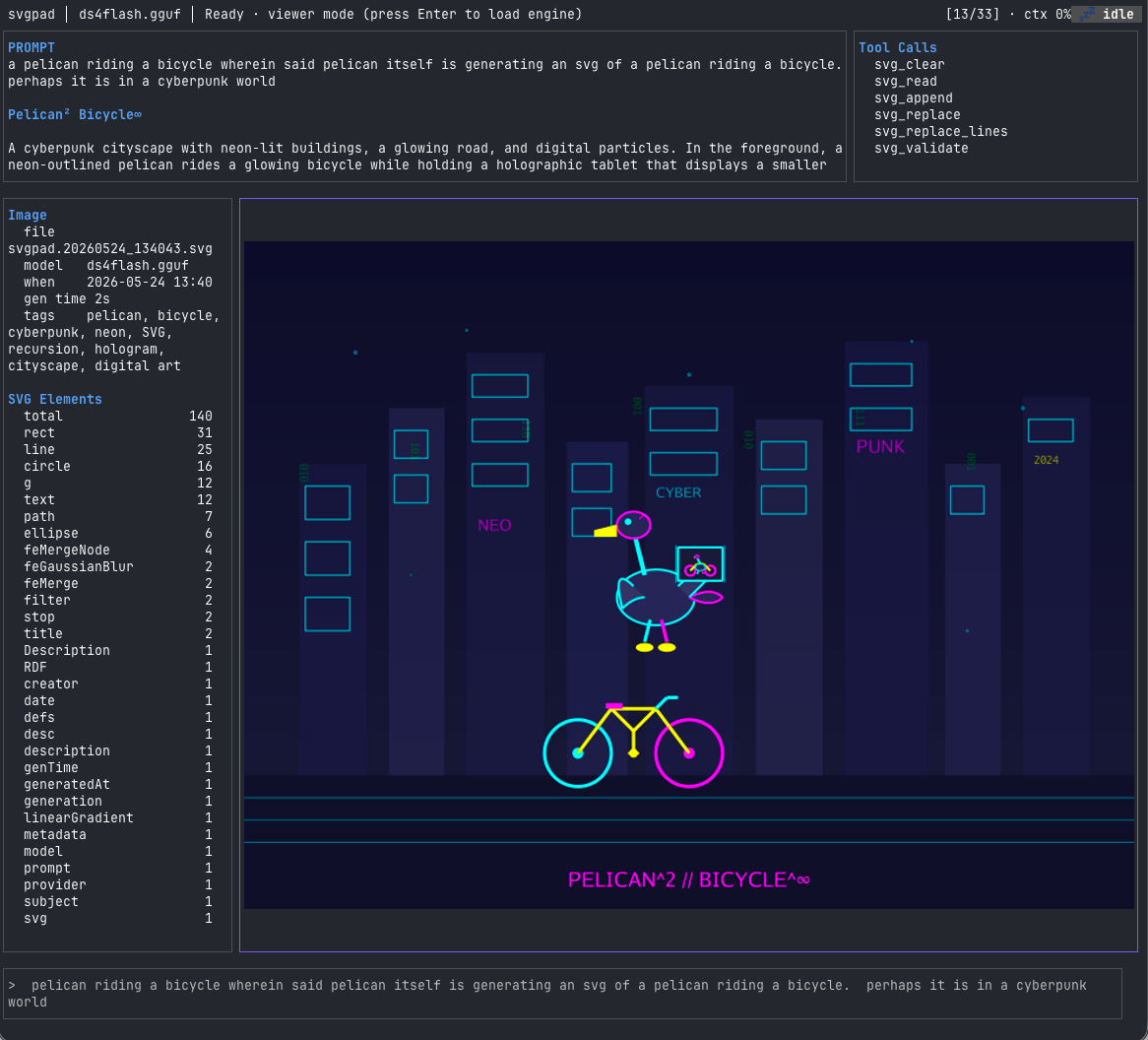
Task: Select the 'defs 1' row
Action: point(118,718)
